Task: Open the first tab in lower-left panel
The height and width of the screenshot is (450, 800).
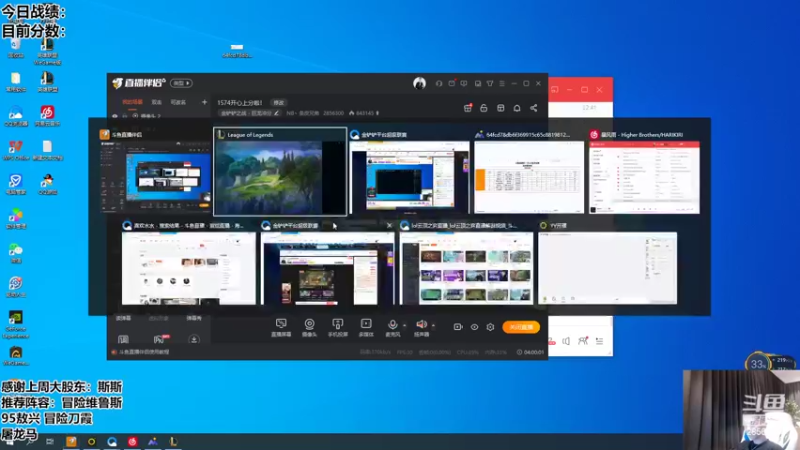Action: pos(123,318)
